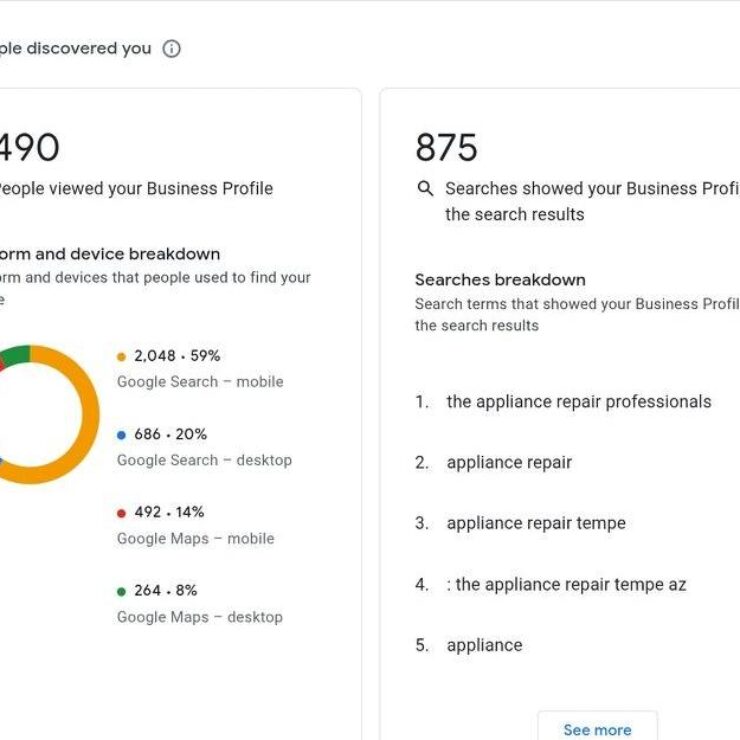Click the info icon beside the discovery heading
This screenshot has height=740, width=740.
tap(172, 49)
